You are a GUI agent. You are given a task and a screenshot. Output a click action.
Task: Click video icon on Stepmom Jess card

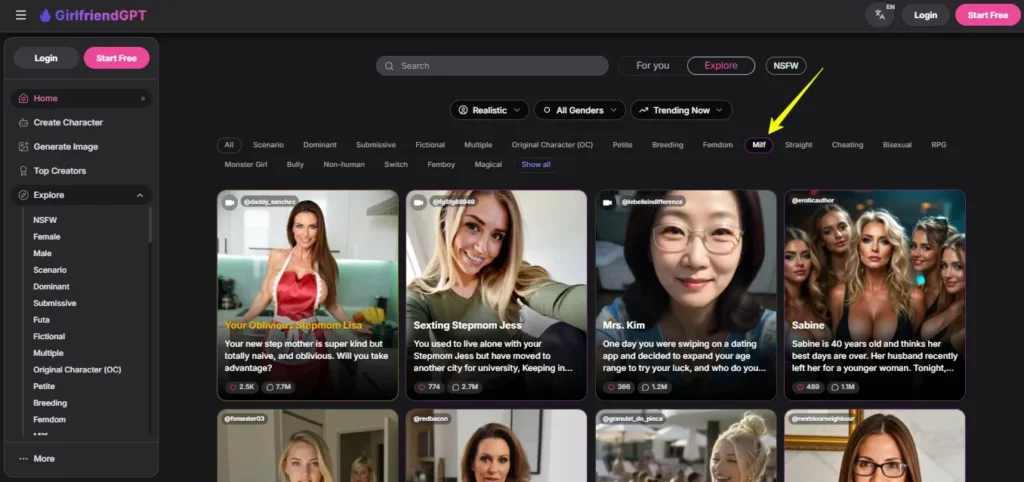coord(419,202)
